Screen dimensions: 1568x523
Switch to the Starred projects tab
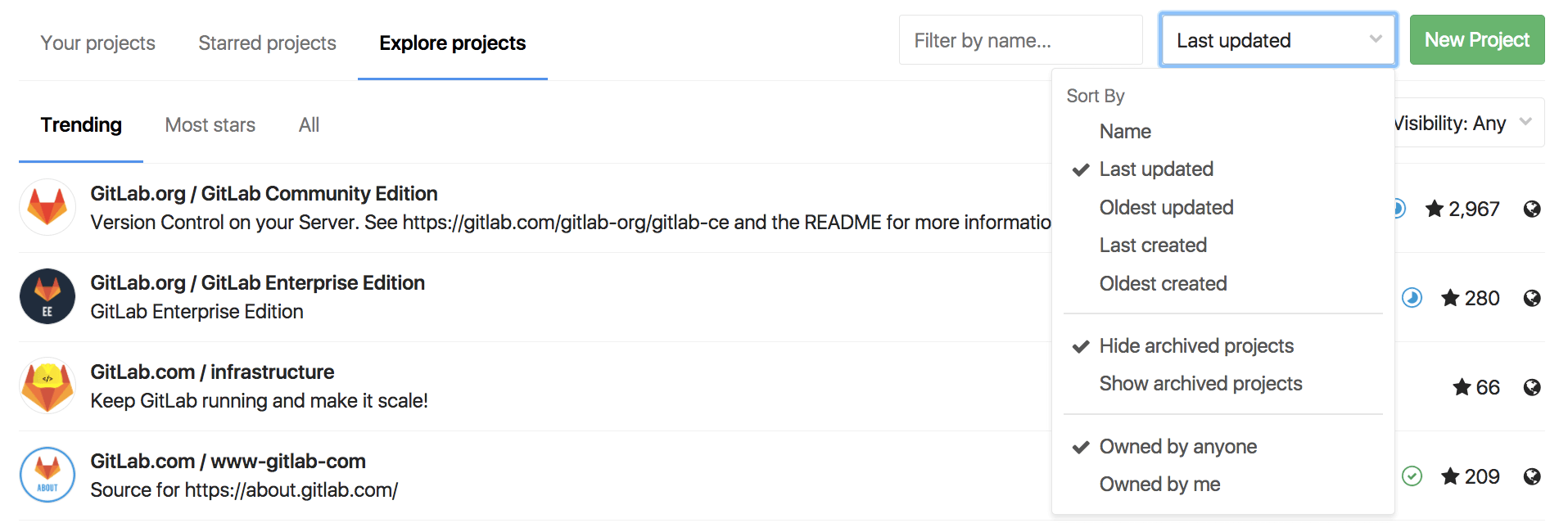coord(267,43)
